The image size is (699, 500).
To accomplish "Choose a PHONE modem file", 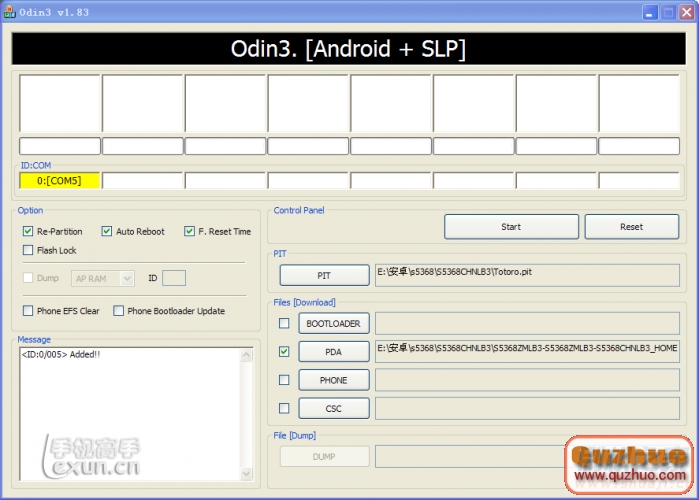I will pyautogui.click(x=334, y=380).
